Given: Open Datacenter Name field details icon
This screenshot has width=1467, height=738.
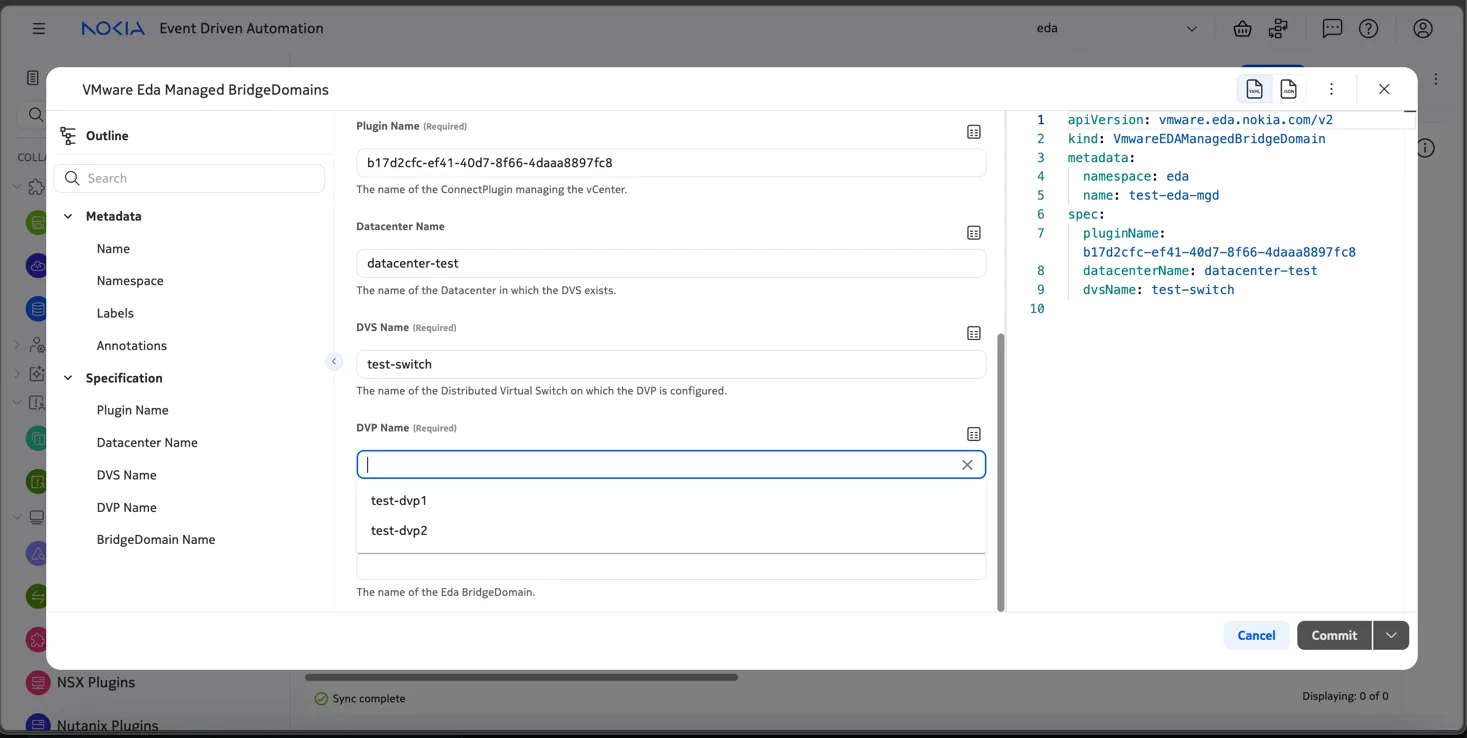Looking at the screenshot, I should (x=974, y=233).
